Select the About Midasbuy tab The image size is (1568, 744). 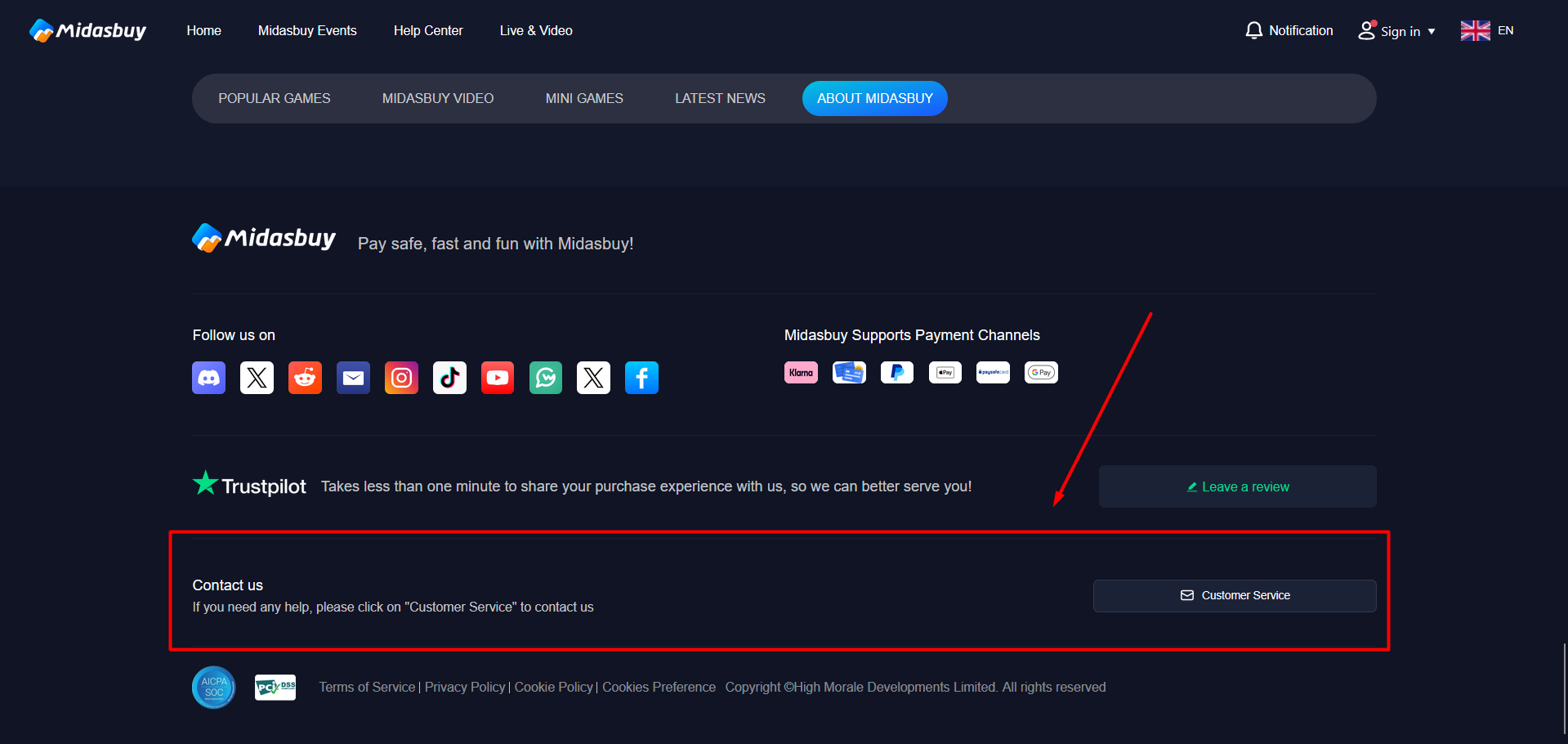pos(875,98)
